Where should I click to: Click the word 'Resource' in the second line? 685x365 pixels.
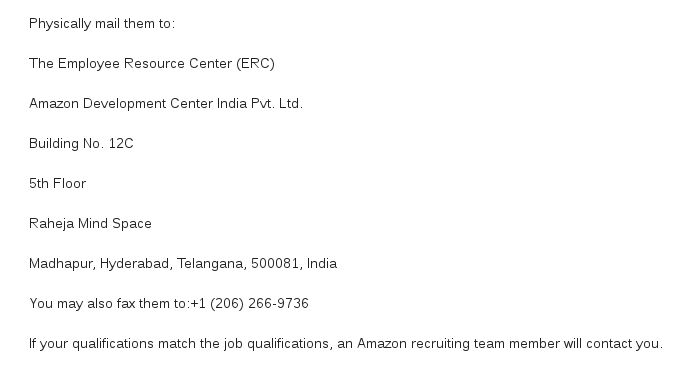pos(154,64)
